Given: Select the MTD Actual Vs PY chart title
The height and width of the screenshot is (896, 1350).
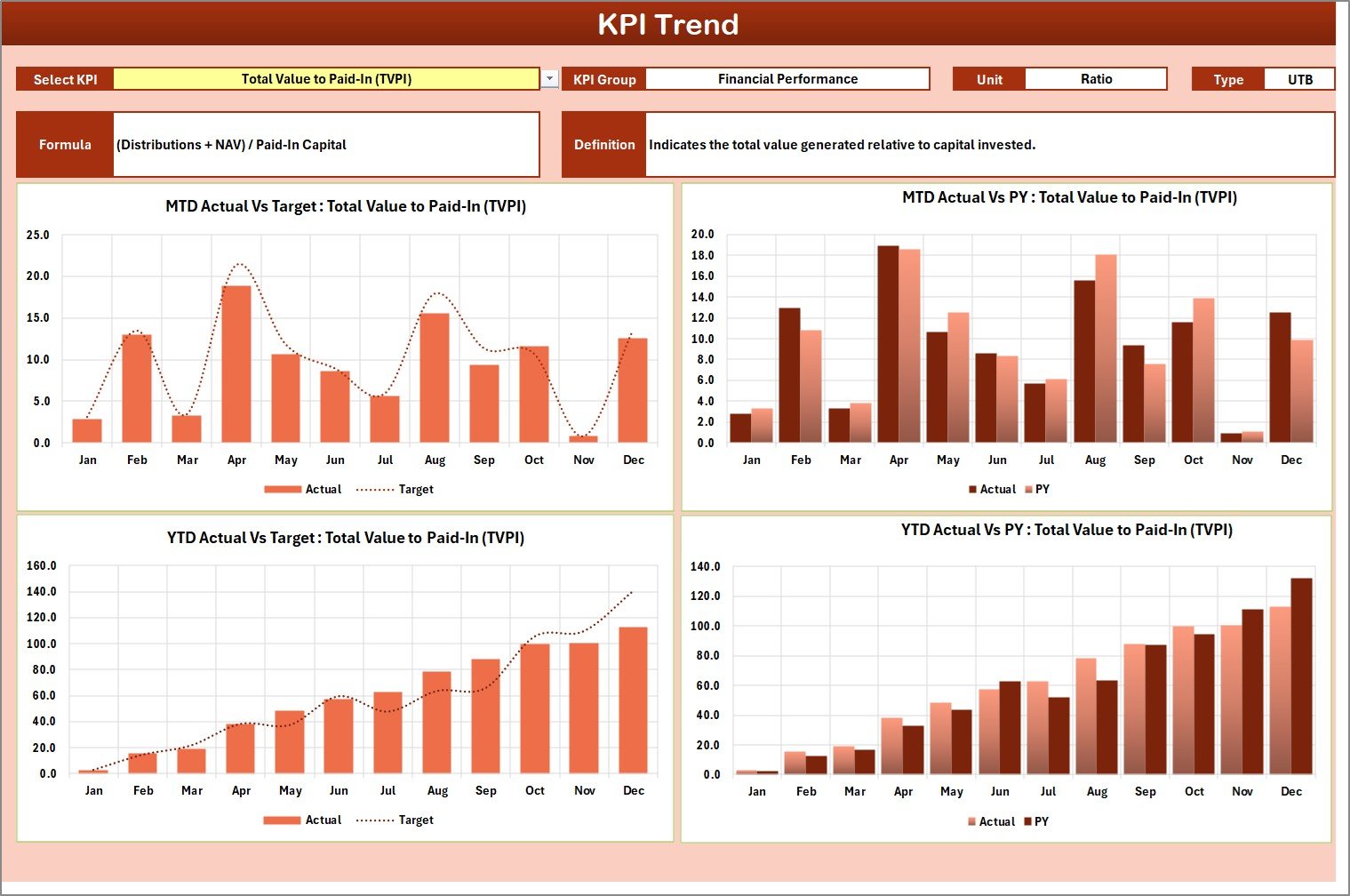Looking at the screenshot, I should click(1069, 197).
